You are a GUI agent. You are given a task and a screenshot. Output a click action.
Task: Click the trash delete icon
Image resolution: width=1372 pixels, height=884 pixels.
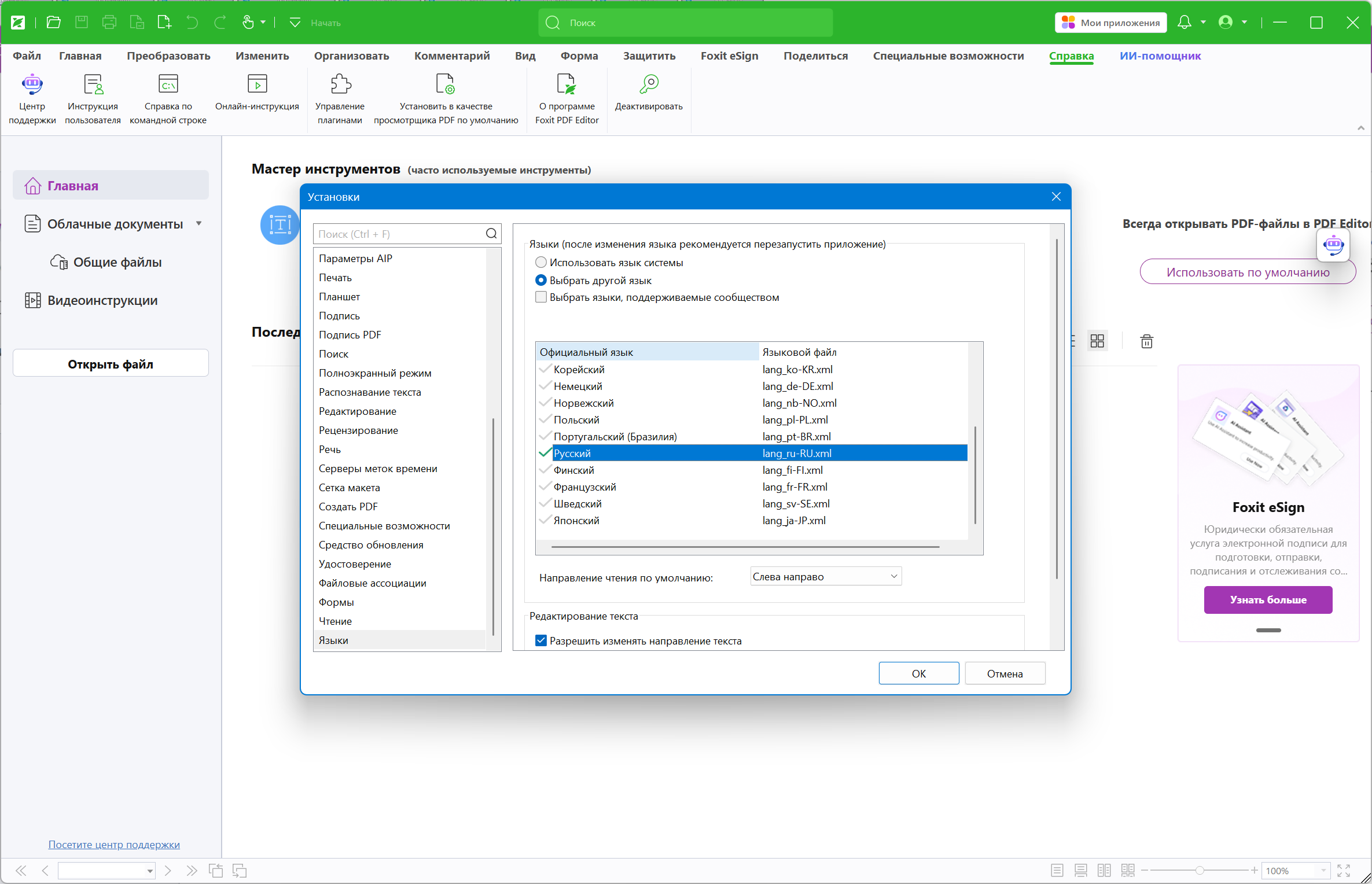click(1146, 341)
